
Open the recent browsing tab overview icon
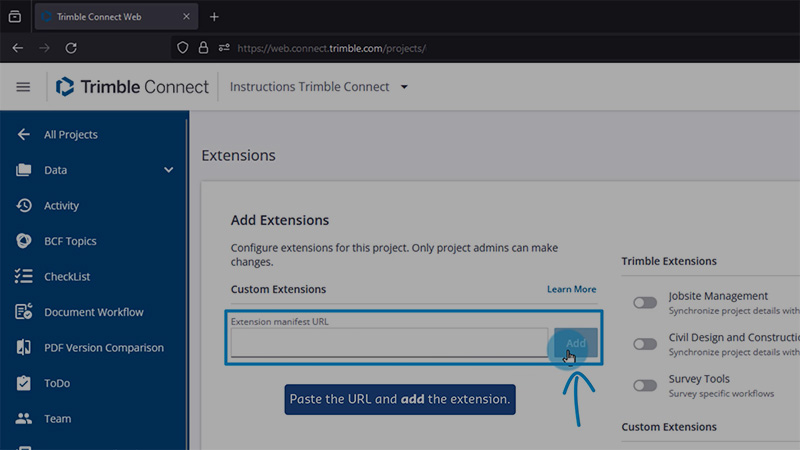(x=15, y=16)
